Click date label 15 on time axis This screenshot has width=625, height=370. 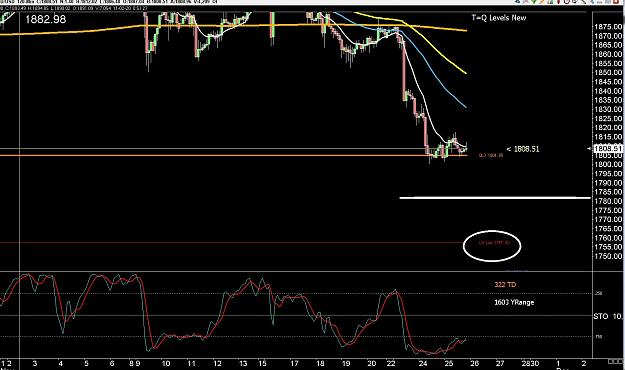tap(262, 363)
